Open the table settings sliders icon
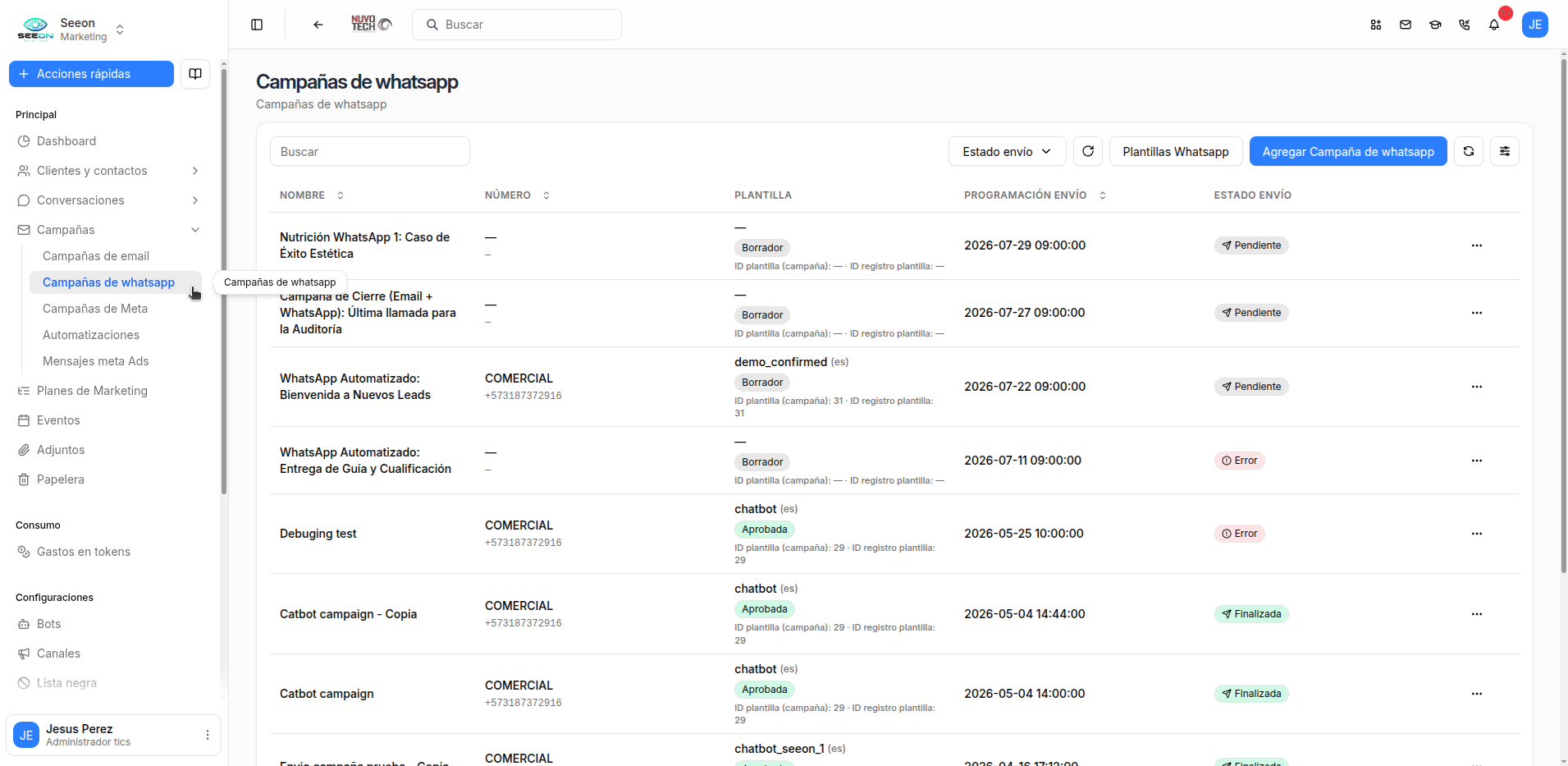The width and height of the screenshot is (1568, 766). tap(1505, 151)
